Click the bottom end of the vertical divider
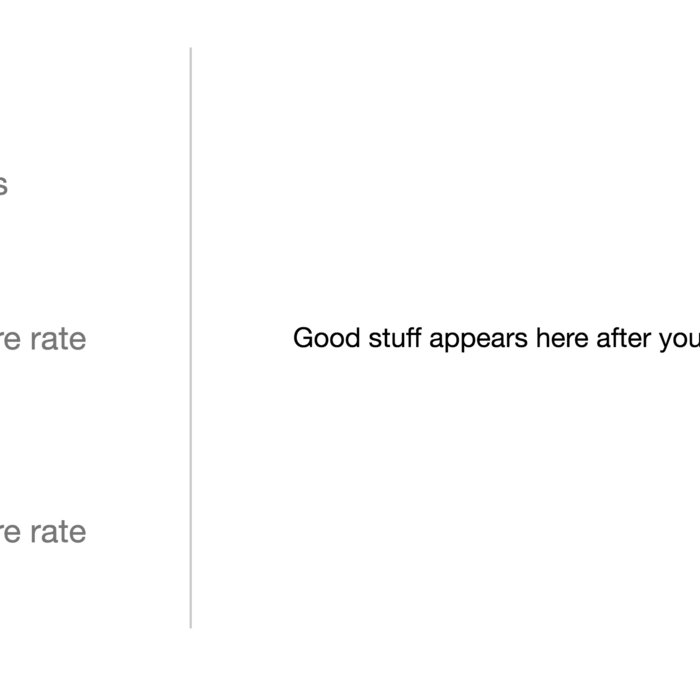The width and height of the screenshot is (700, 700). 190,625
